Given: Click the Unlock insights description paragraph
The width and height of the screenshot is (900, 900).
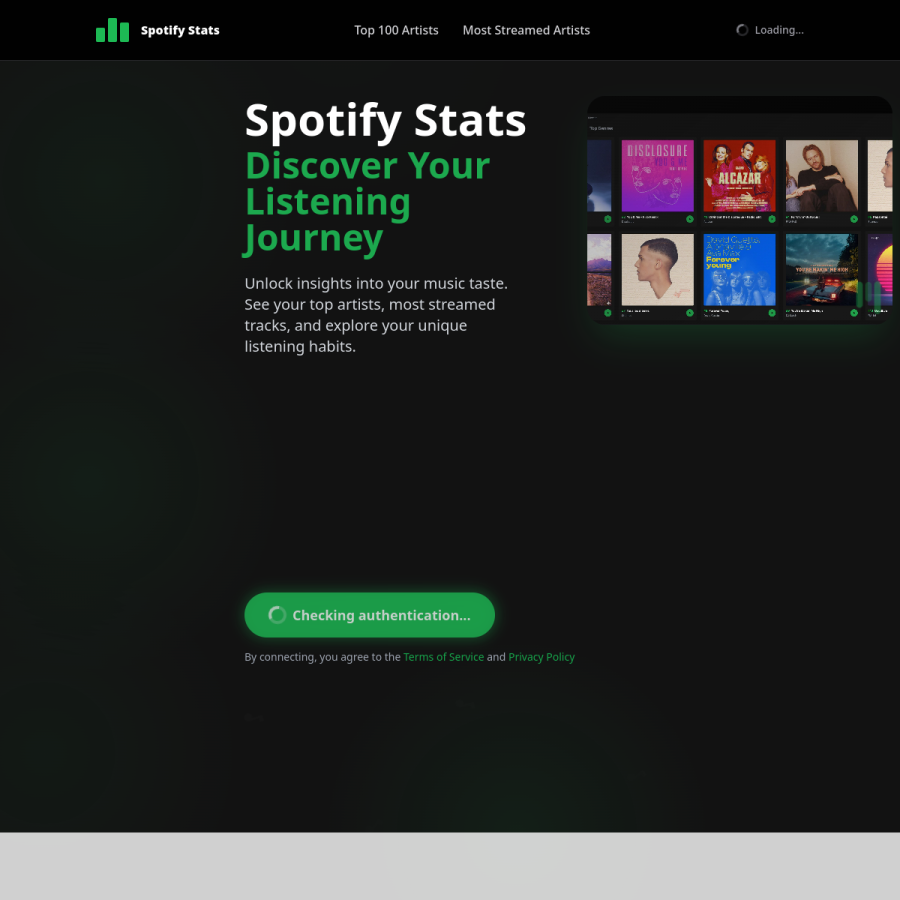Looking at the screenshot, I should 376,315.
